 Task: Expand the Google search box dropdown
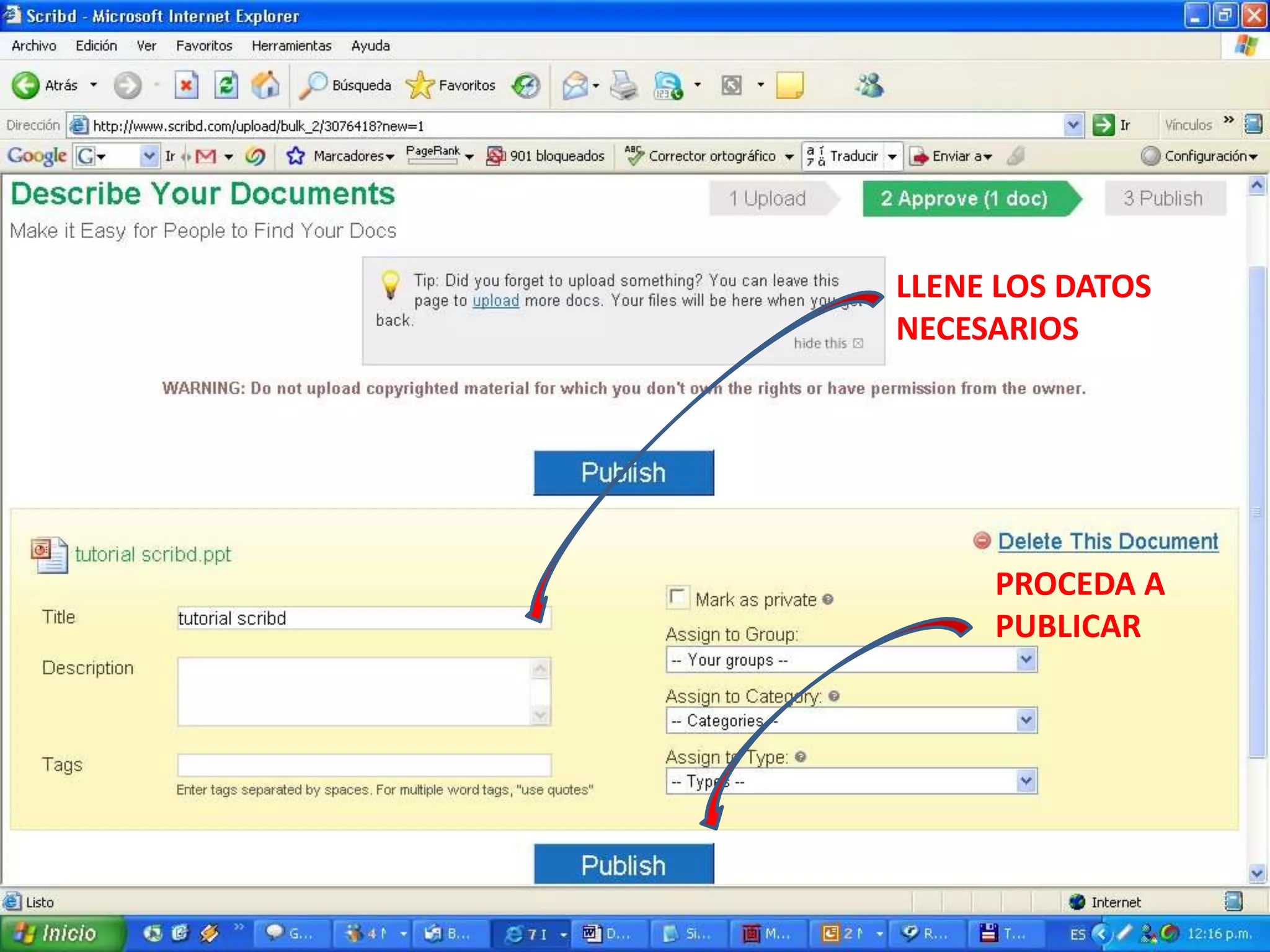point(148,156)
